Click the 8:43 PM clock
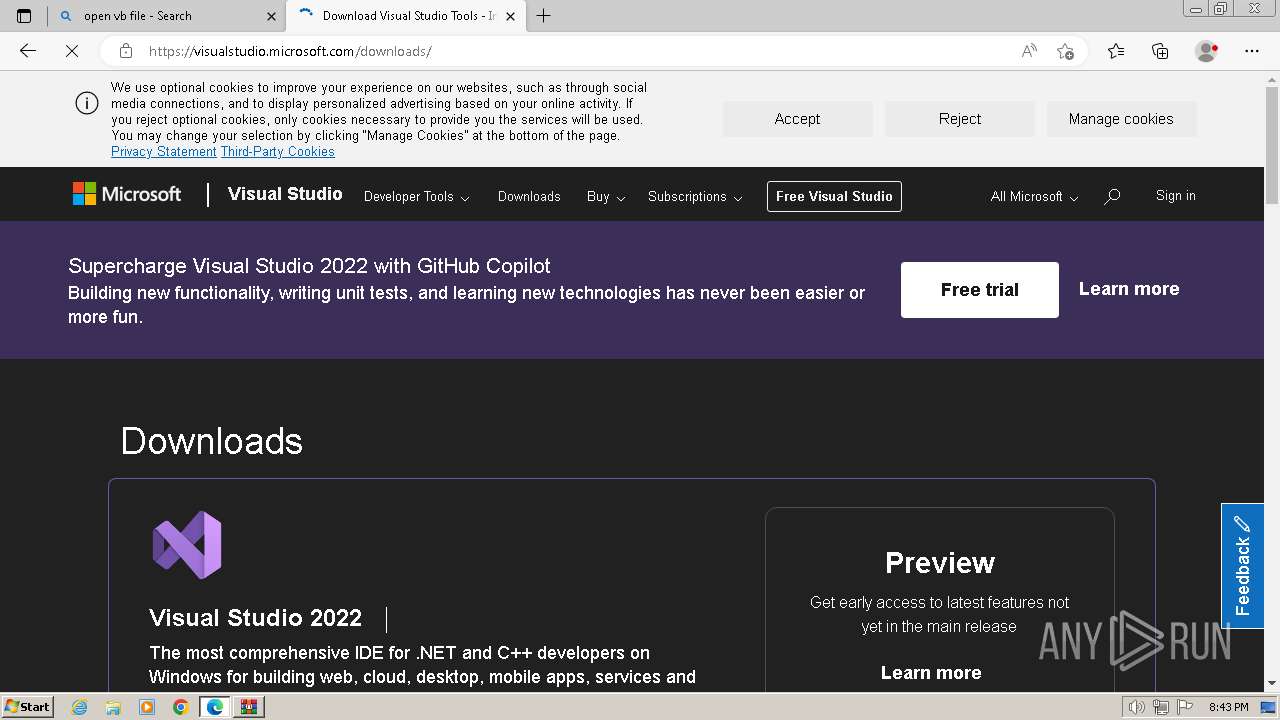 click(x=1228, y=707)
